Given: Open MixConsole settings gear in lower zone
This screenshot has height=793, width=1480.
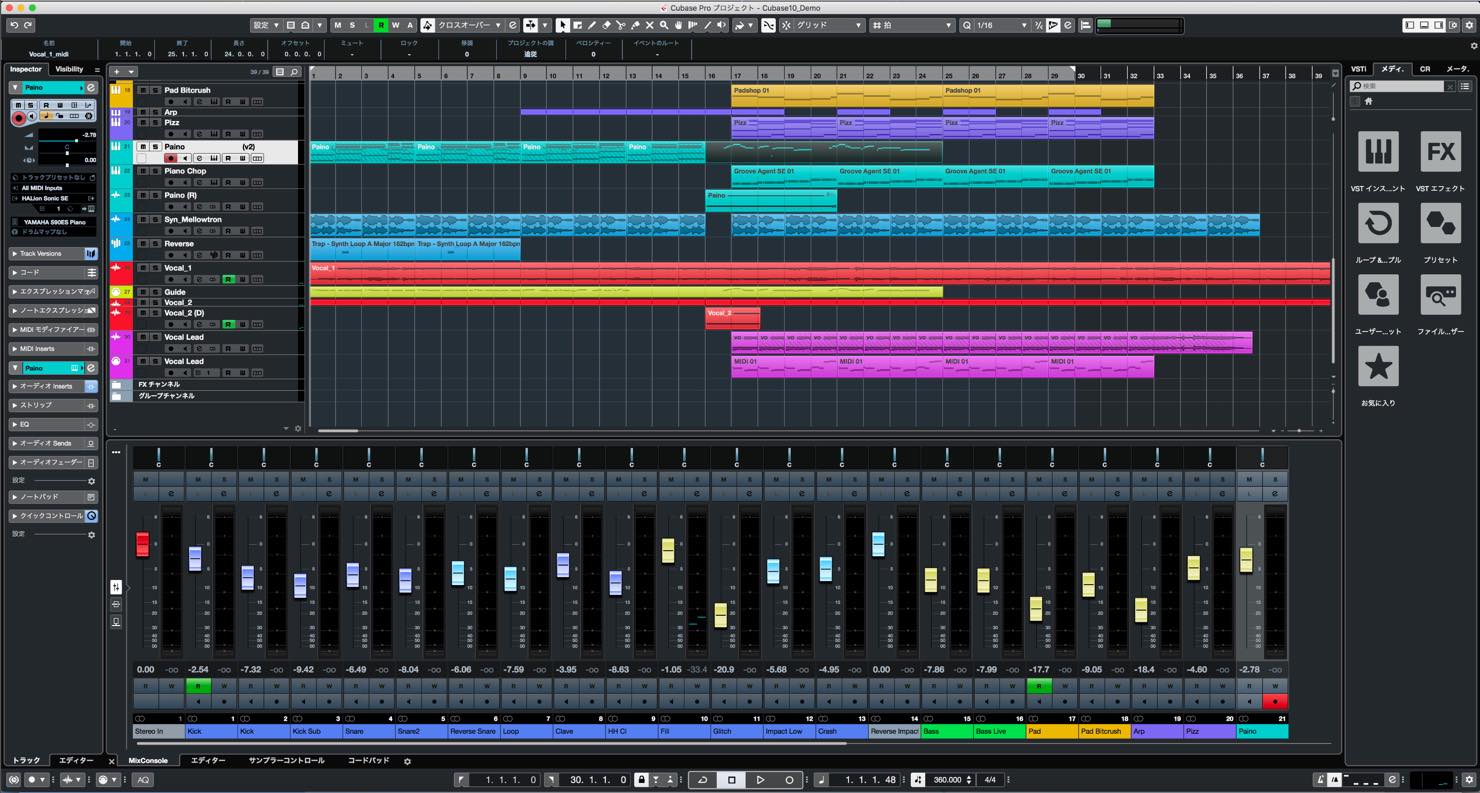Looking at the screenshot, I should 407,761.
